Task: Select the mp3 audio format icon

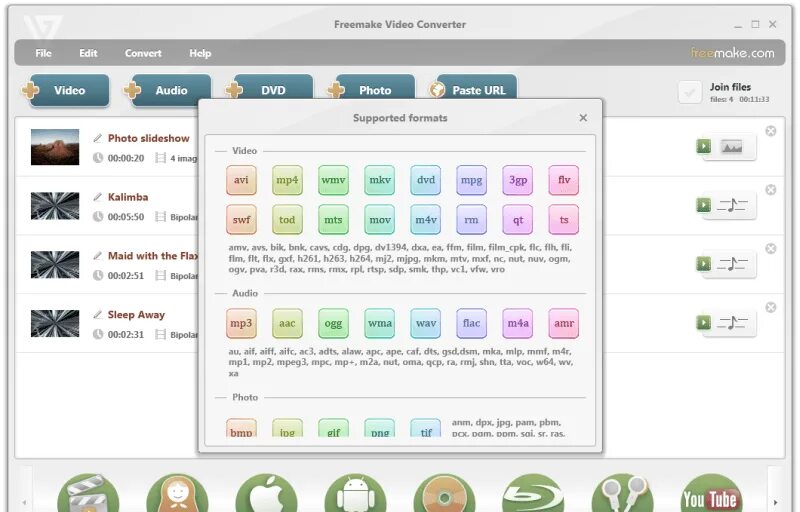Action: pos(241,323)
